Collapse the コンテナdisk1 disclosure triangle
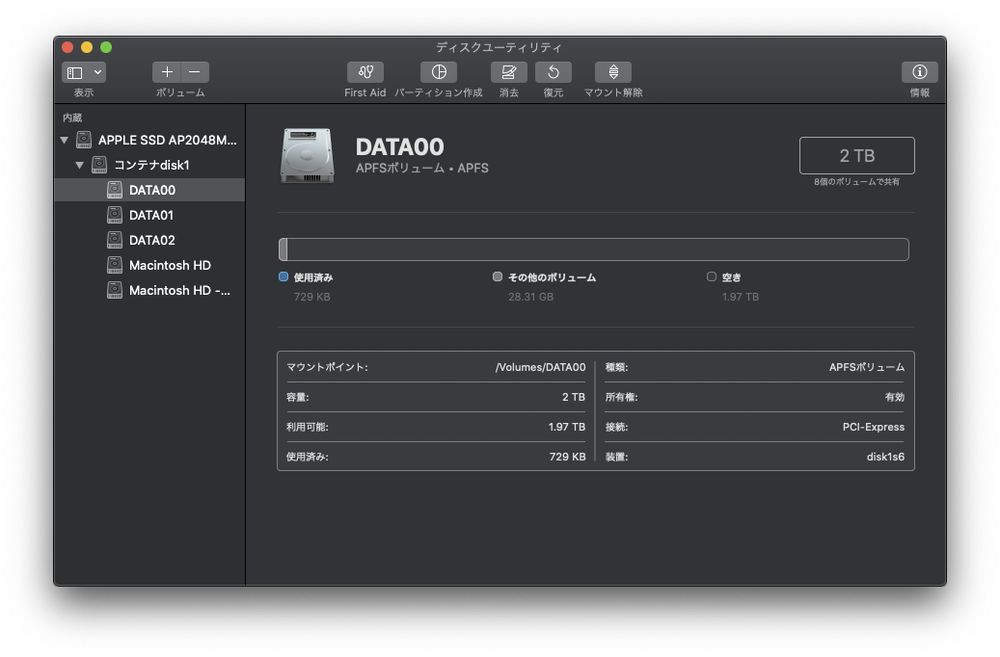 [x=80, y=165]
